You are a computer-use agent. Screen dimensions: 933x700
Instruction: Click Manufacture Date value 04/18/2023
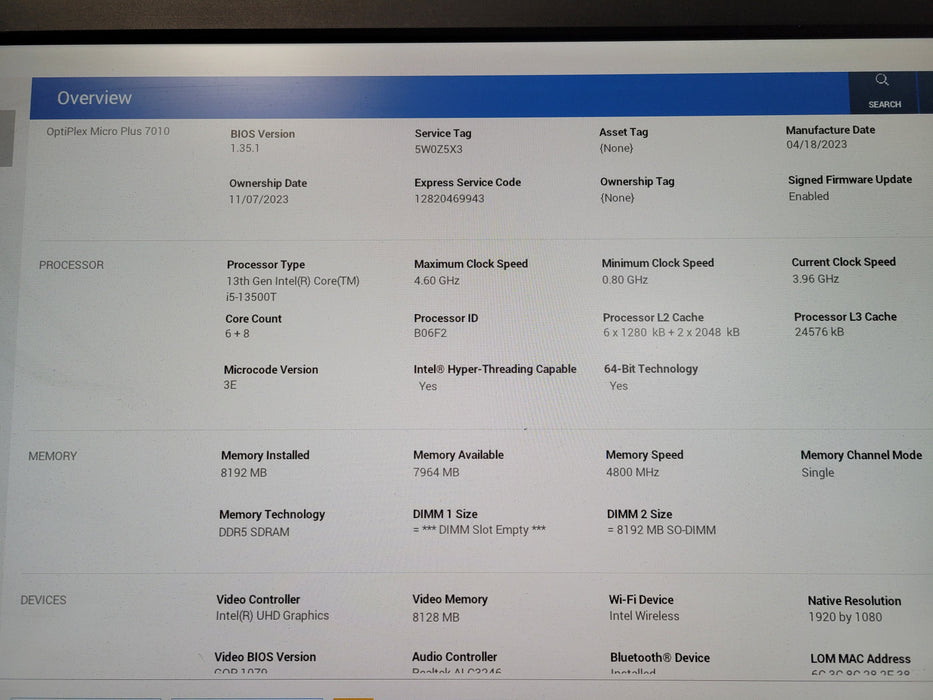(x=816, y=144)
